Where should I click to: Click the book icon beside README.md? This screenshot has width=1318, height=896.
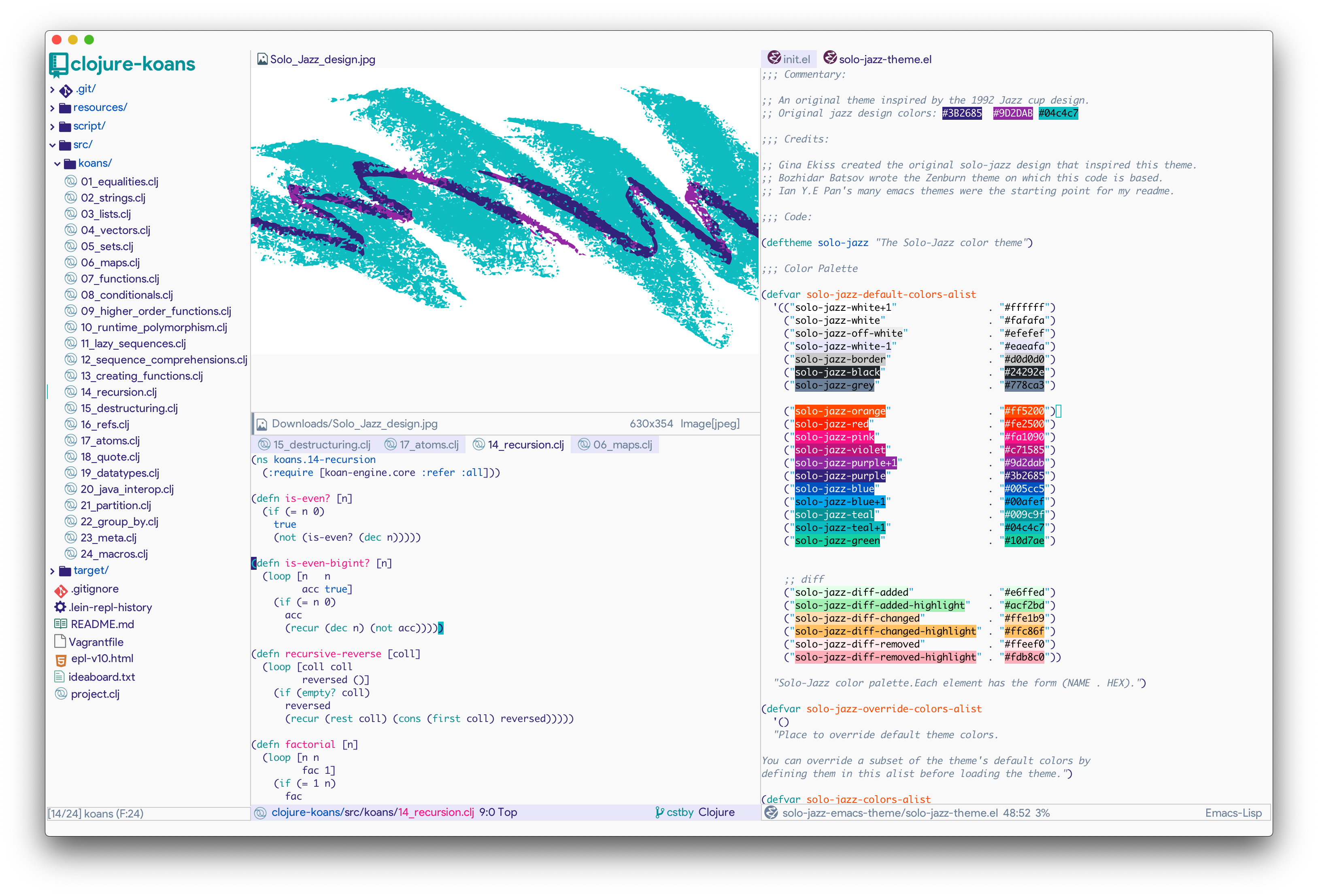click(x=60, y=624)
